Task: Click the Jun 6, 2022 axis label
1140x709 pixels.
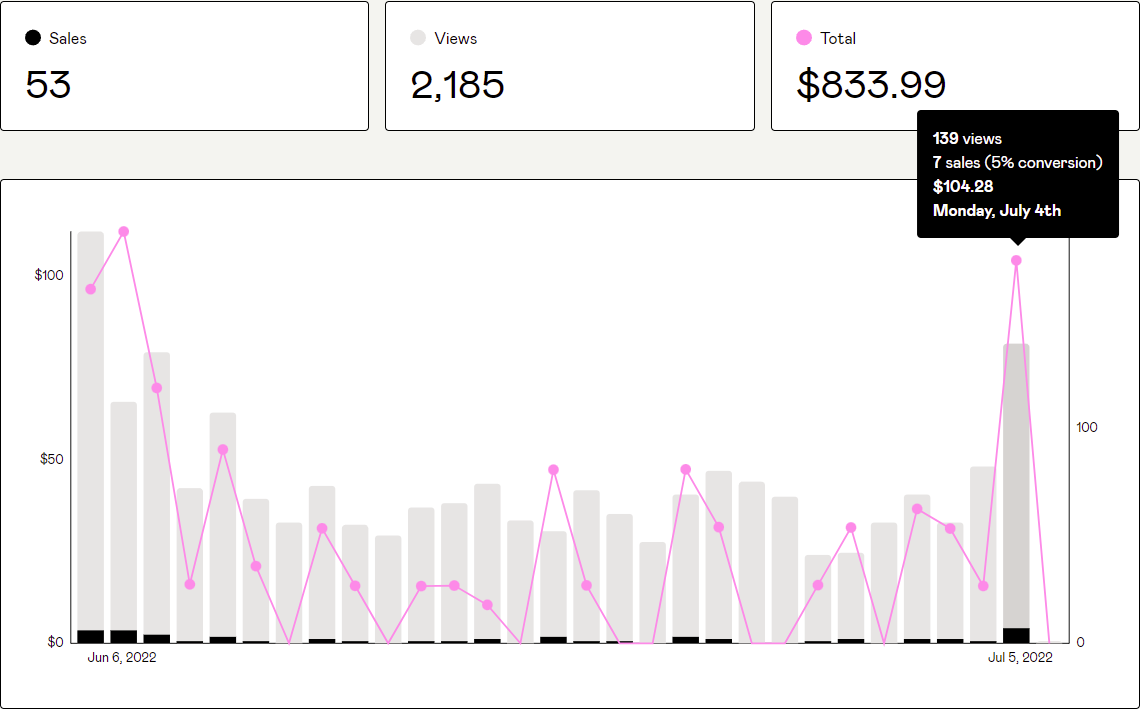Action: point(121,657)
